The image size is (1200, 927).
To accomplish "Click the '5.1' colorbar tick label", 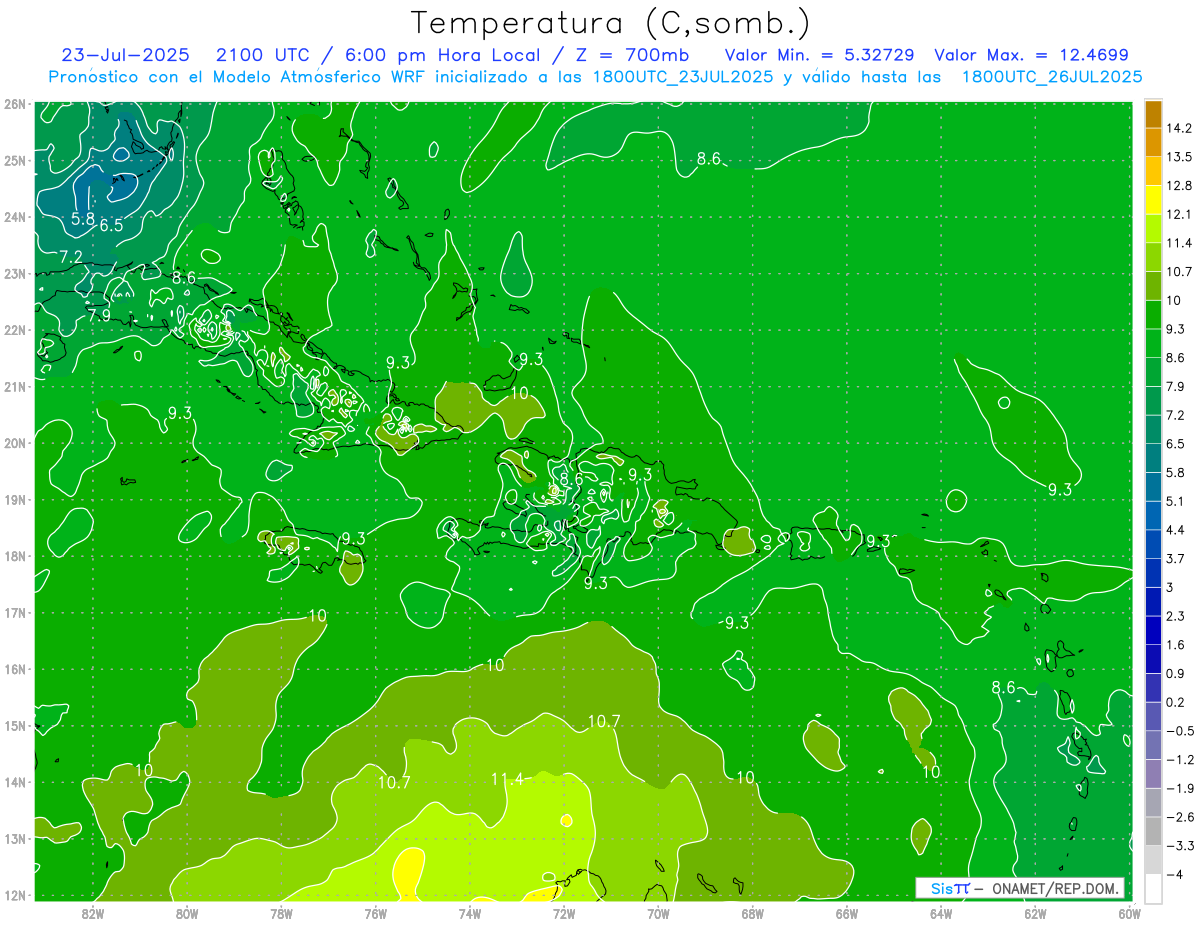I will 1176,501.
